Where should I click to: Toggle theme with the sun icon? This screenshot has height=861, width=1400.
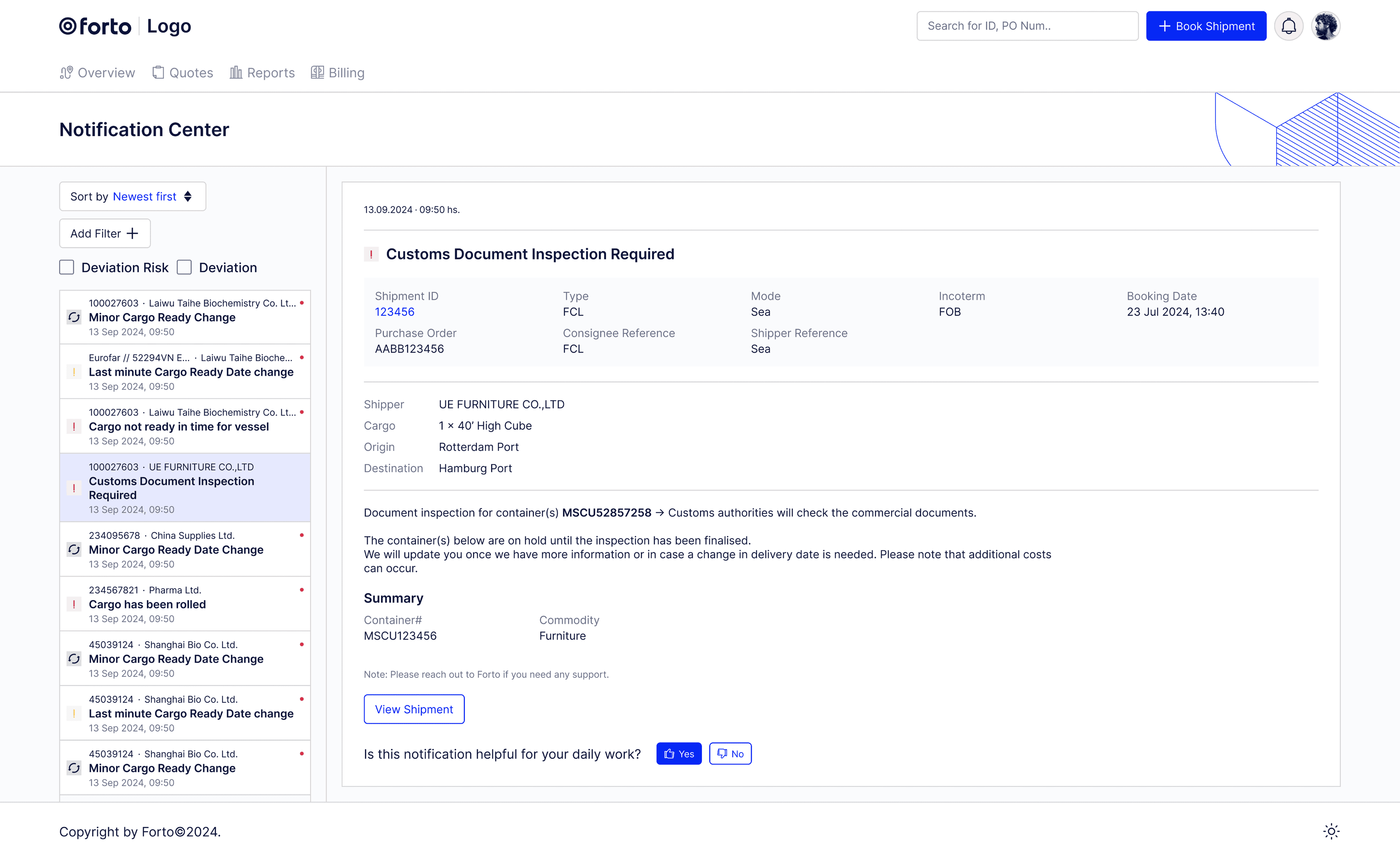(1331, 831)
